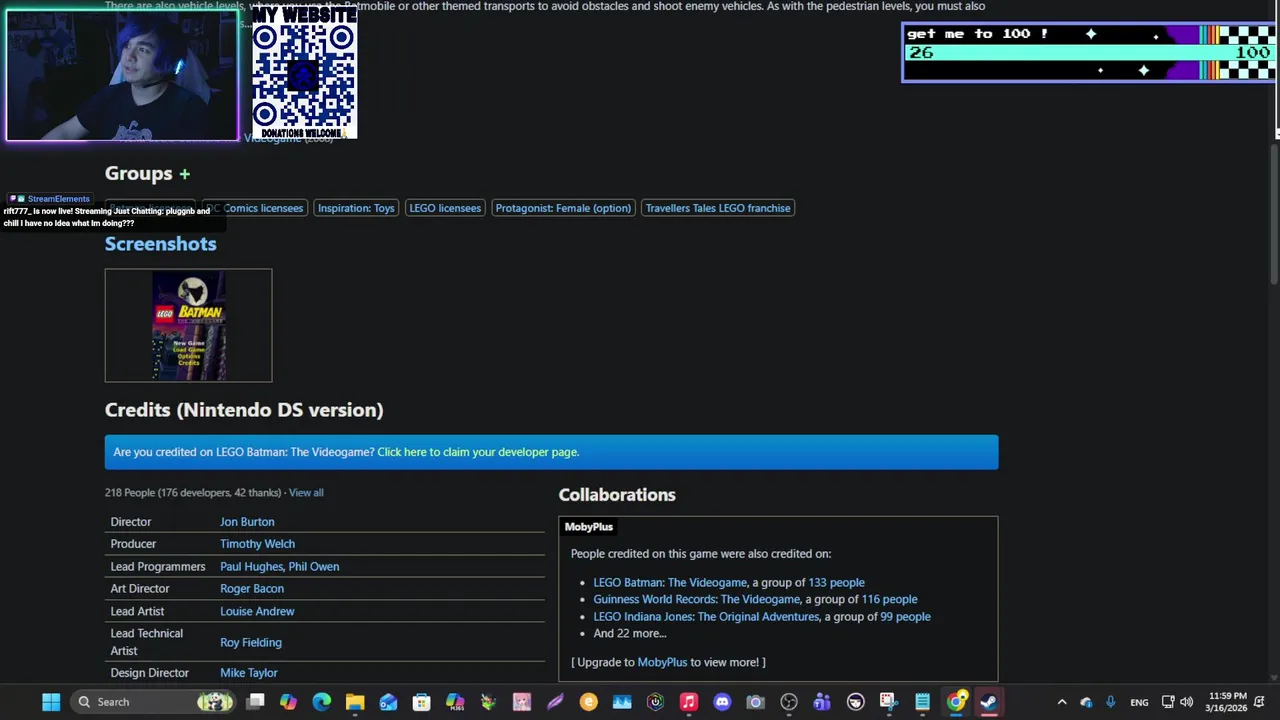Screen dimensions: 1280x720
Task: Open Apple Music from the taskbar
Action: [688, 702]
